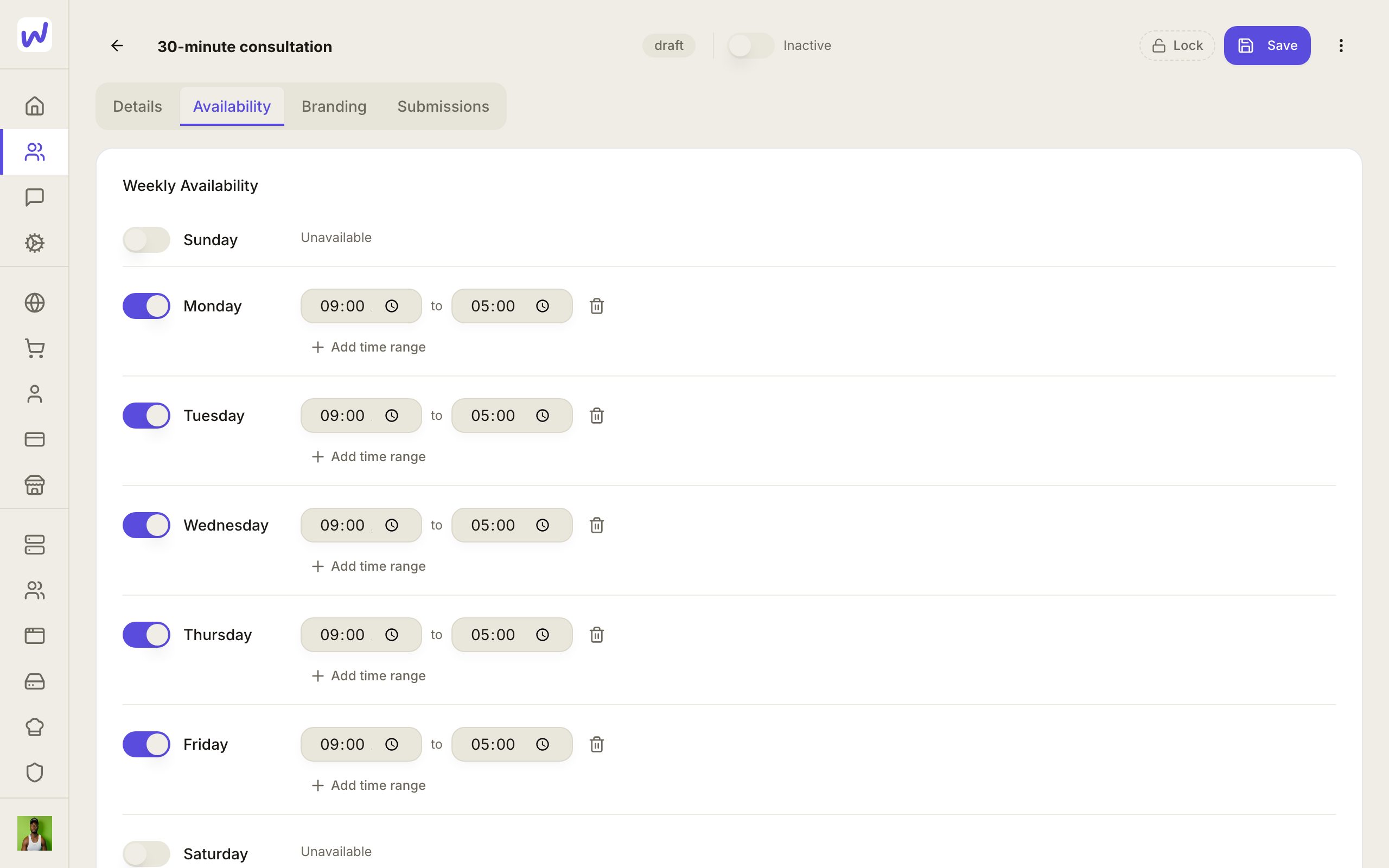Open Monday end time clock picker
Viewport: 1389px width, 868px height.
pos(543,306)
